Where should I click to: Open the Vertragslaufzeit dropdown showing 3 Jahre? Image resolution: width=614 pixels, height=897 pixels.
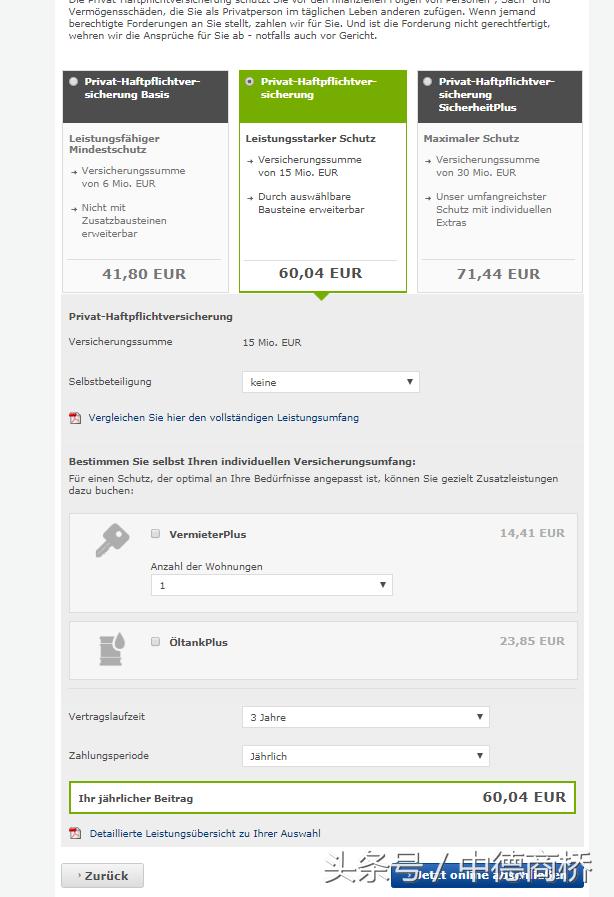click(365, 717)
